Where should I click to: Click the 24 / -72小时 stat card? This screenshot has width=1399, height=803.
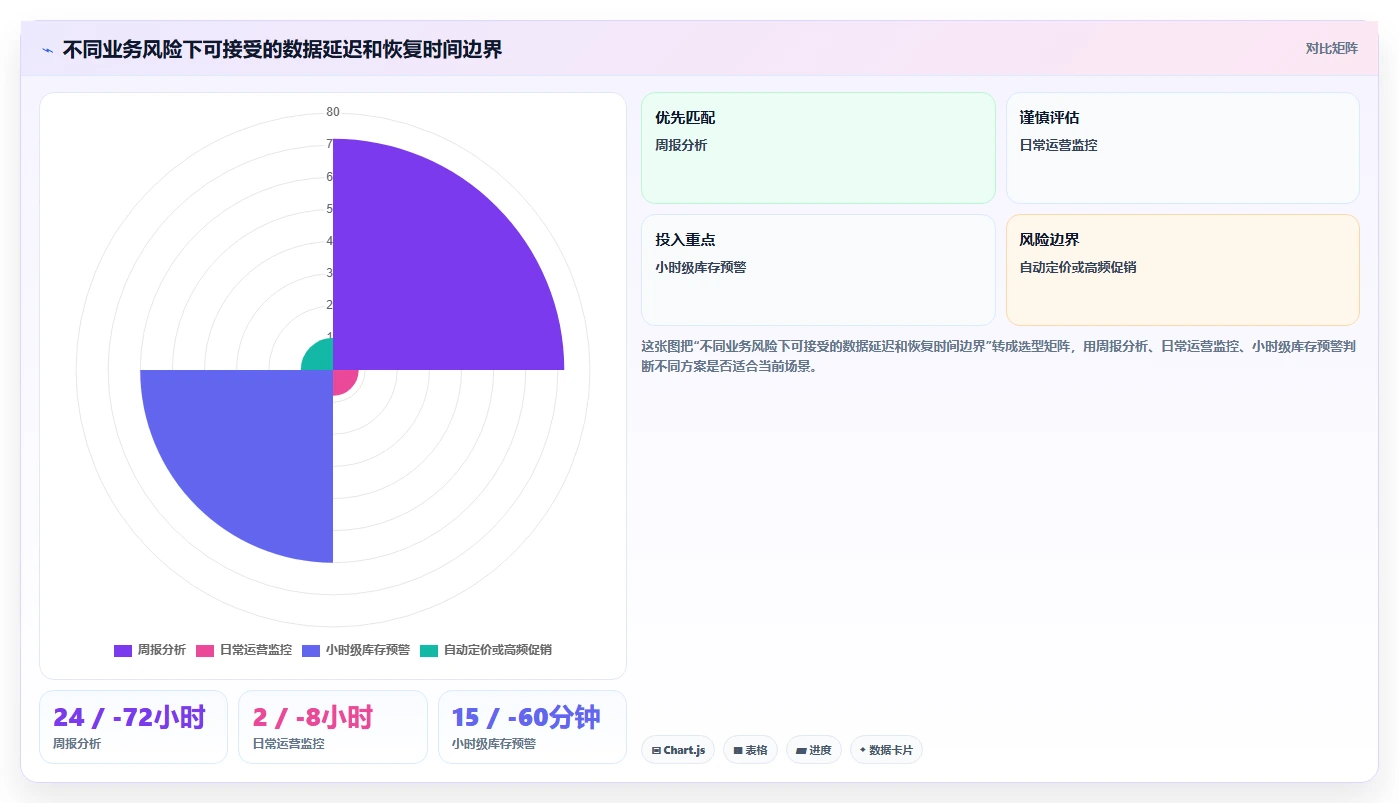tap(133, 727)
